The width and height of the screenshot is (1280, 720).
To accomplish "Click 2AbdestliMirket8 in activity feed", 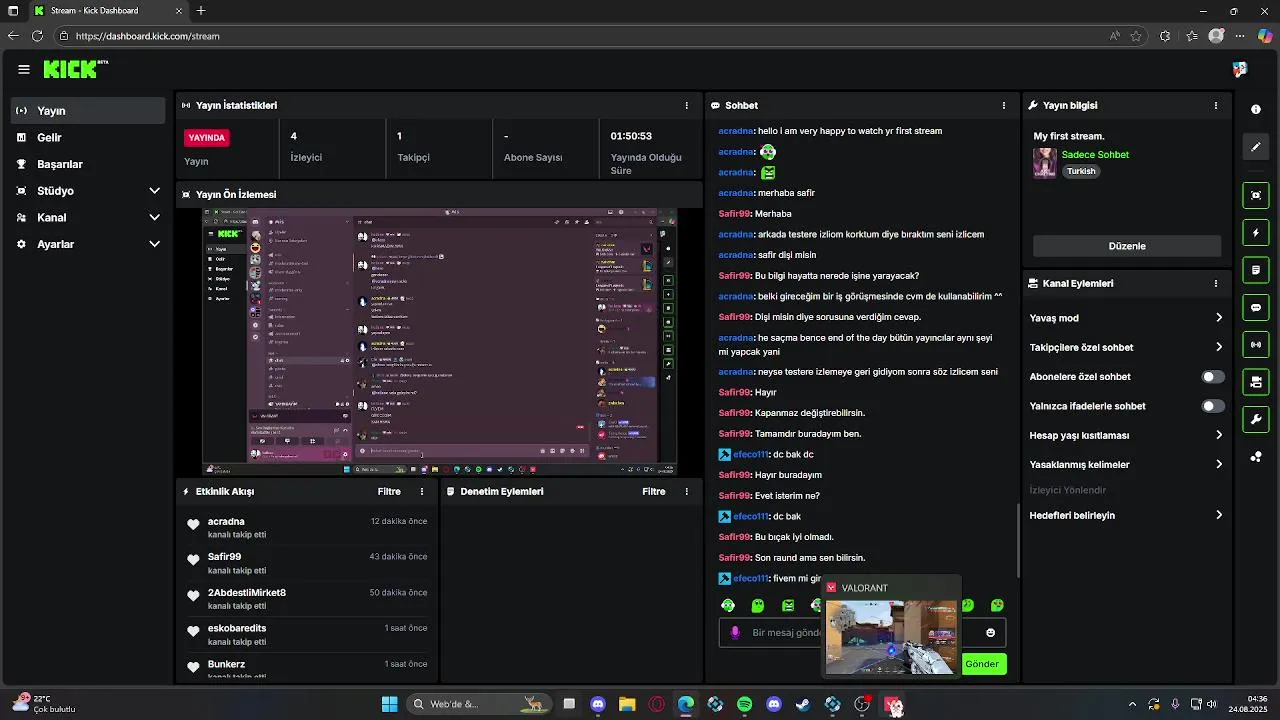I will click(x=247, y=593).
